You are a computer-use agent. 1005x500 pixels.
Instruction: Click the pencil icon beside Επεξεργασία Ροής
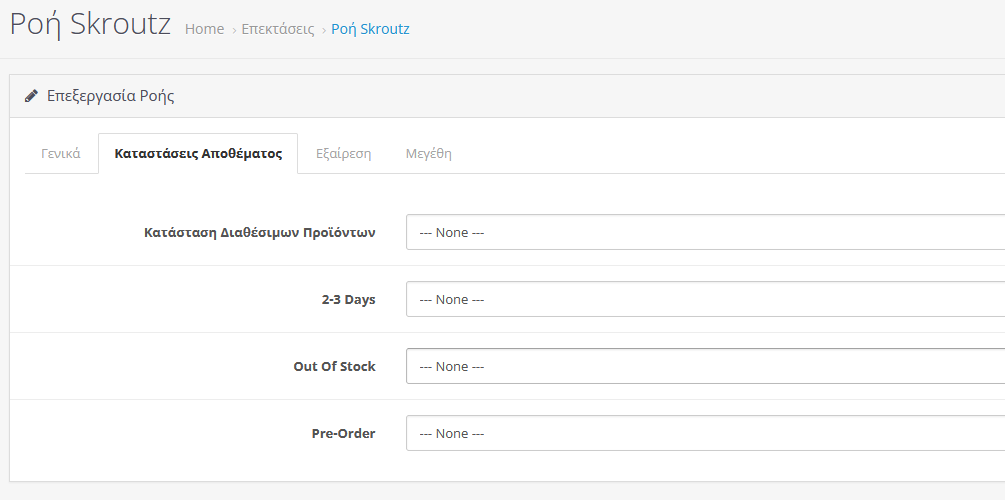click(31, 96)
